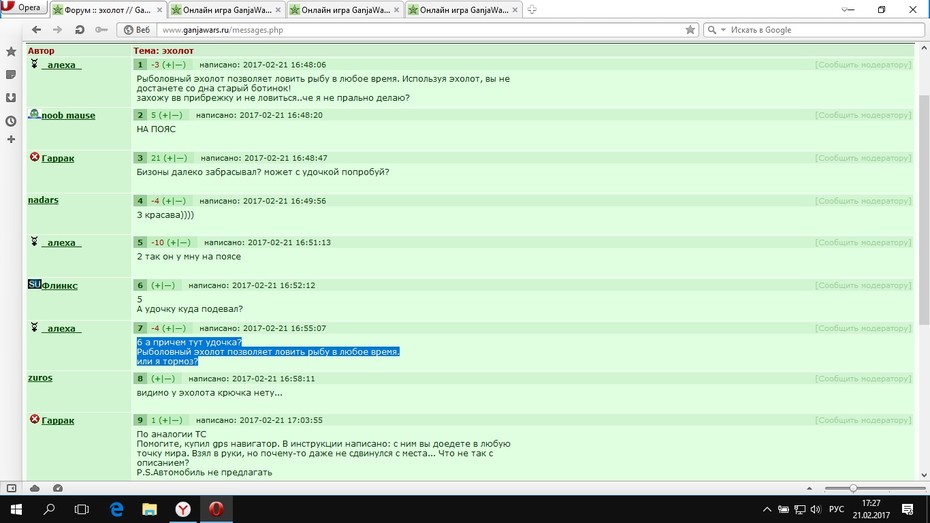
Task: Open Windows taskbar search
Action: point(49,509)
